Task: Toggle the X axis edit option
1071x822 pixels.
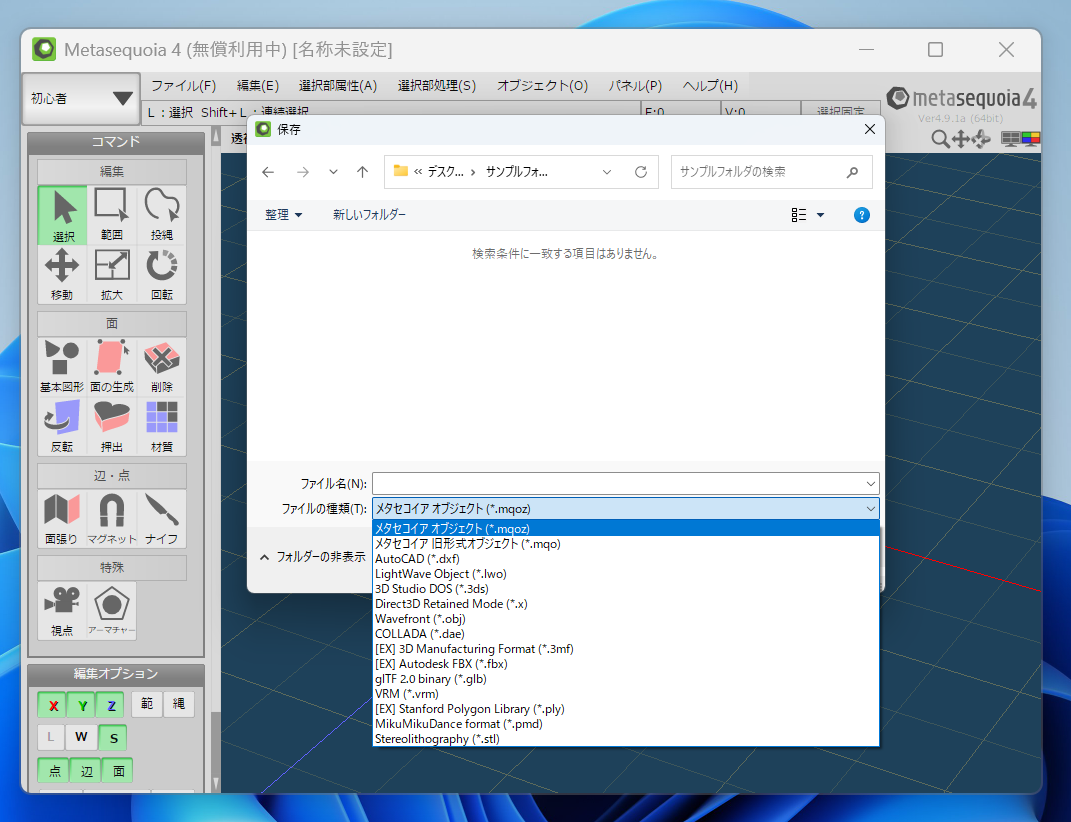Action: tap(53, 705)
